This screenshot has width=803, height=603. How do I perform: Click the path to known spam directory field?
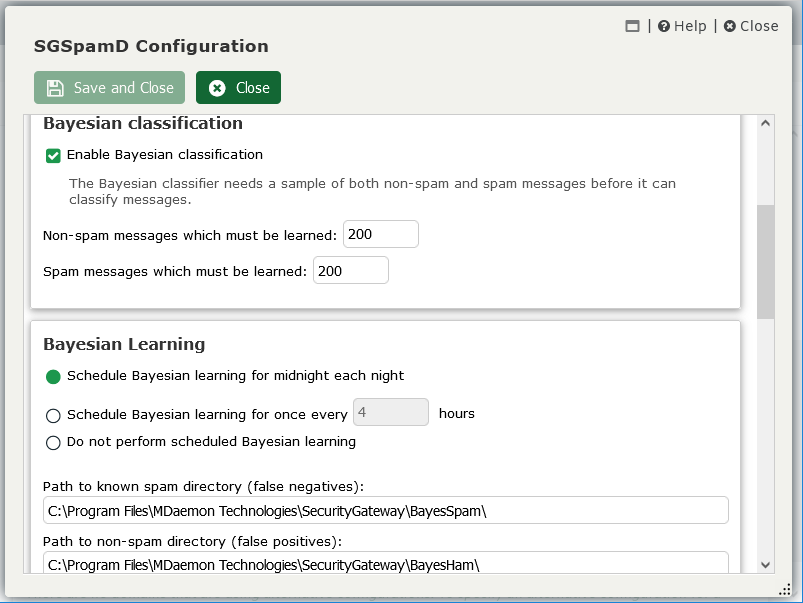click(385, 509)
